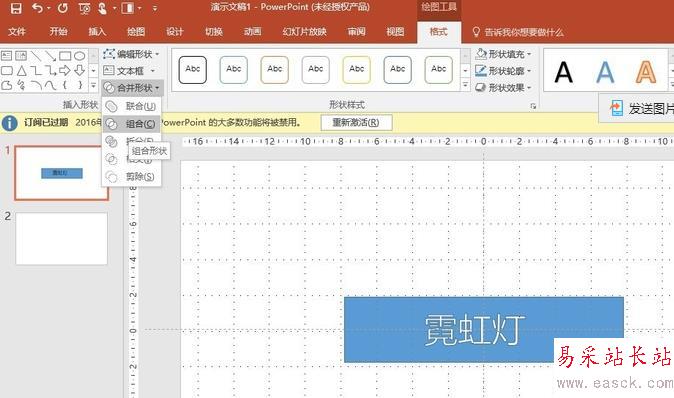Click the Tell me (告诉我你想要做什么) search box

(518, 32)
